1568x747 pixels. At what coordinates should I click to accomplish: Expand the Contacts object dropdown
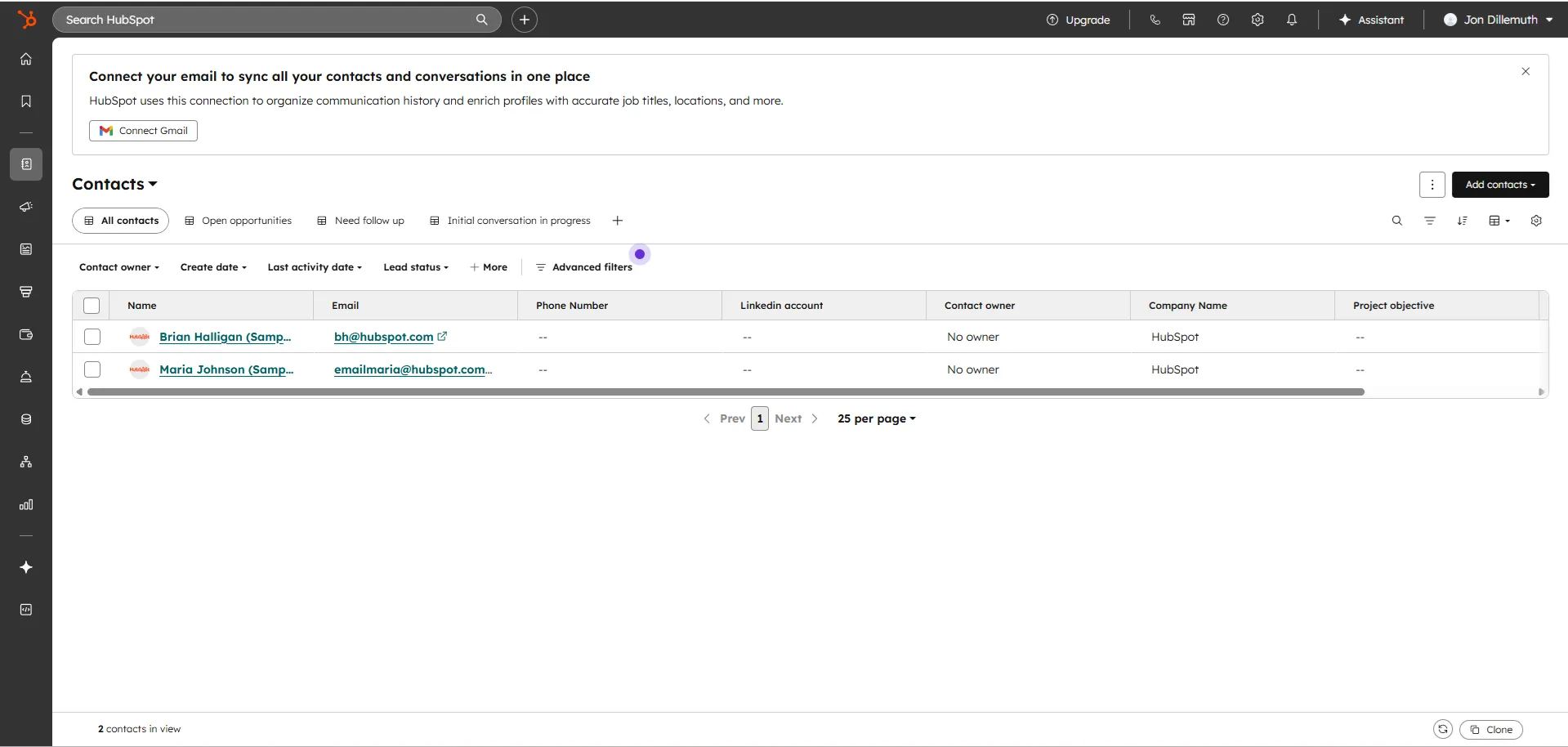(114, 184)
